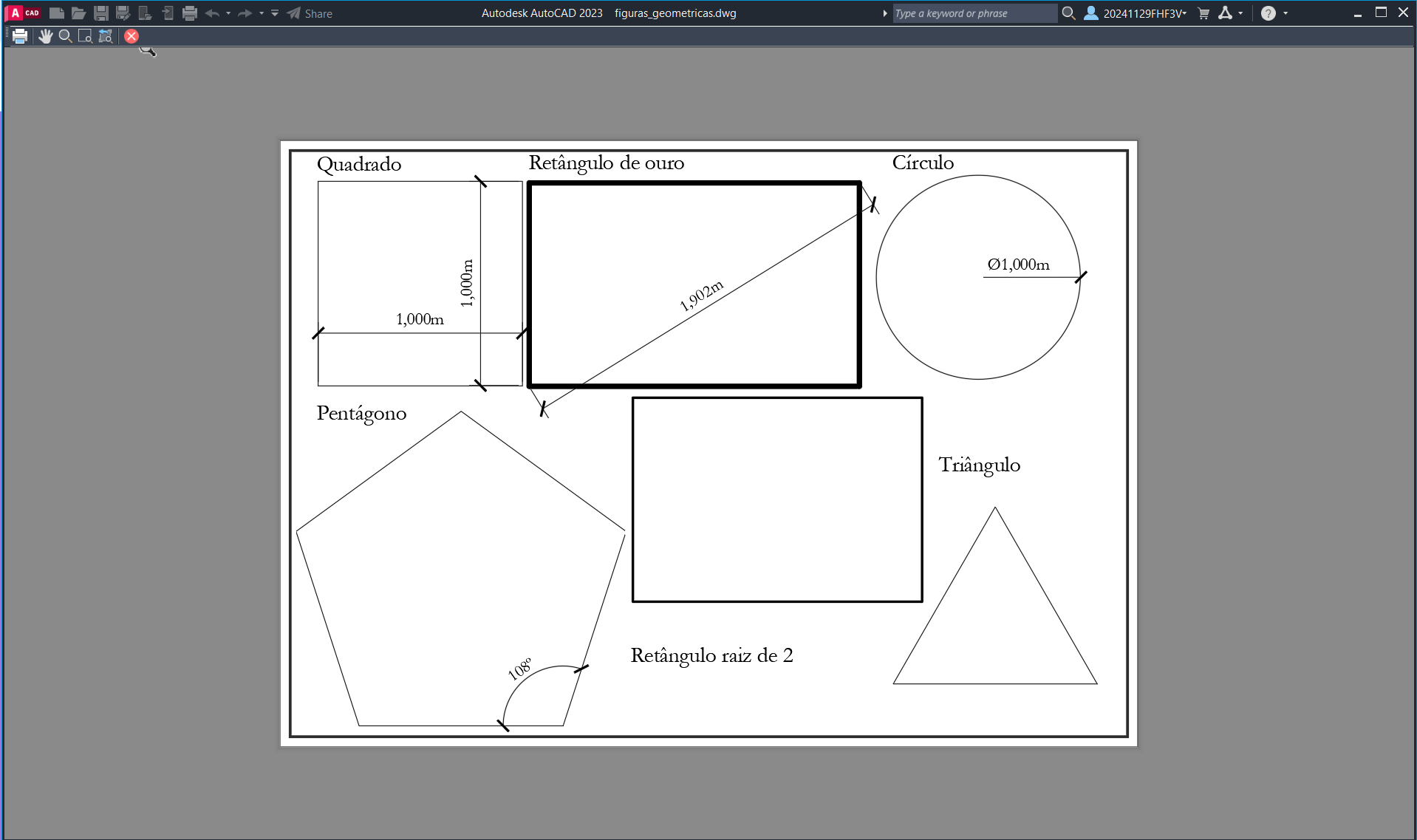Image resolution: width=1417 pixels, height=840 pixels.
Task: Open the undo history dropdown arrow
Action: (228, 13)
